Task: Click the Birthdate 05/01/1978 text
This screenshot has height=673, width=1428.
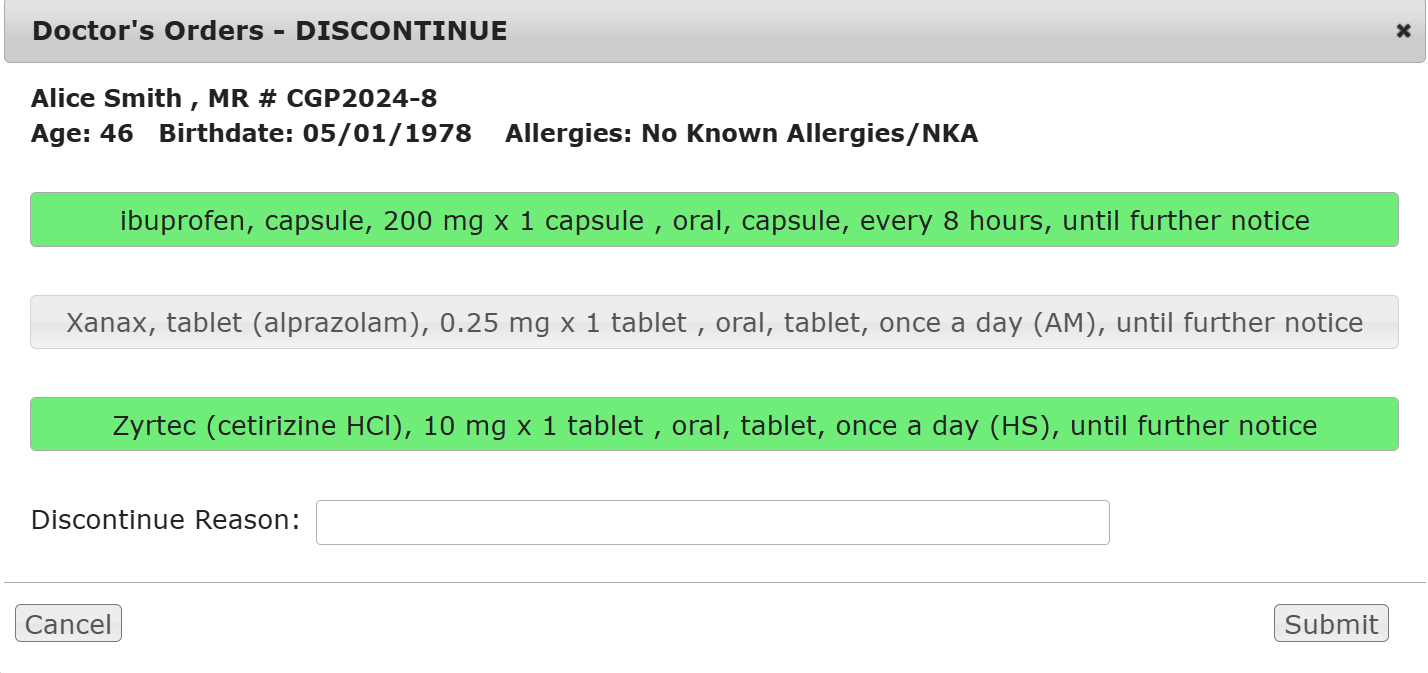Action: point(315,133)
